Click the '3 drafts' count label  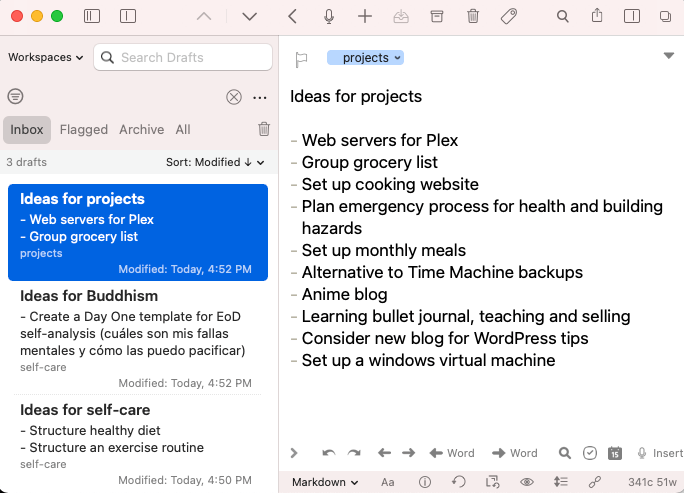pyautogui.click(x=27, y=162)
